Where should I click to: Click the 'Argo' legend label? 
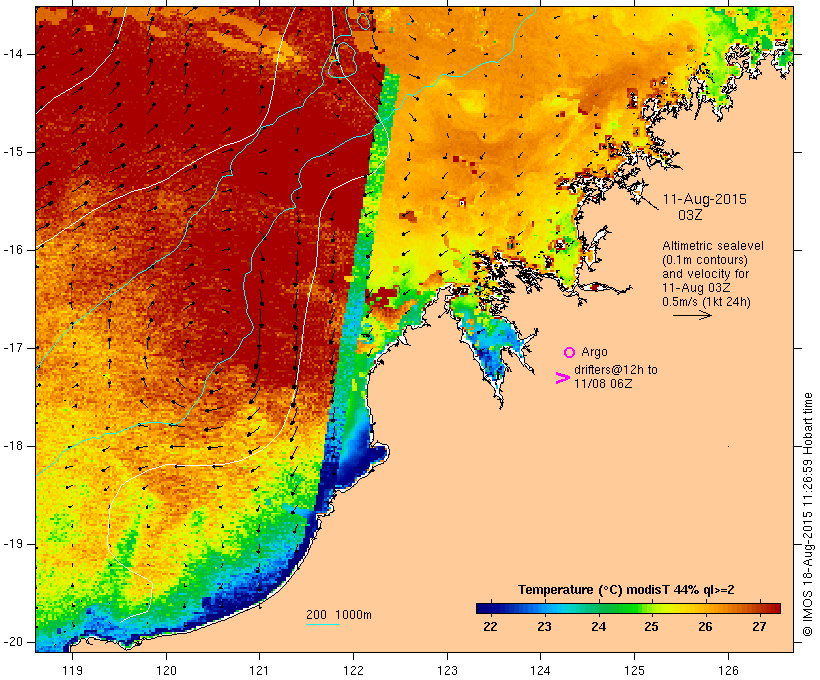coord(594,352)
